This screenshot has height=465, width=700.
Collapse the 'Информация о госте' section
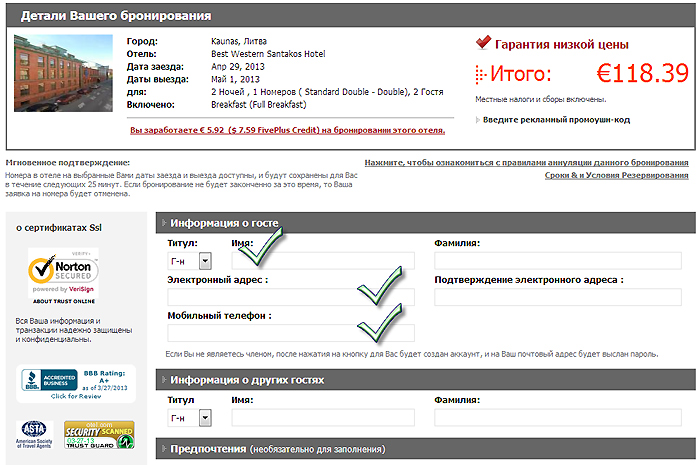pyautogui.click(x=164, y=223)
